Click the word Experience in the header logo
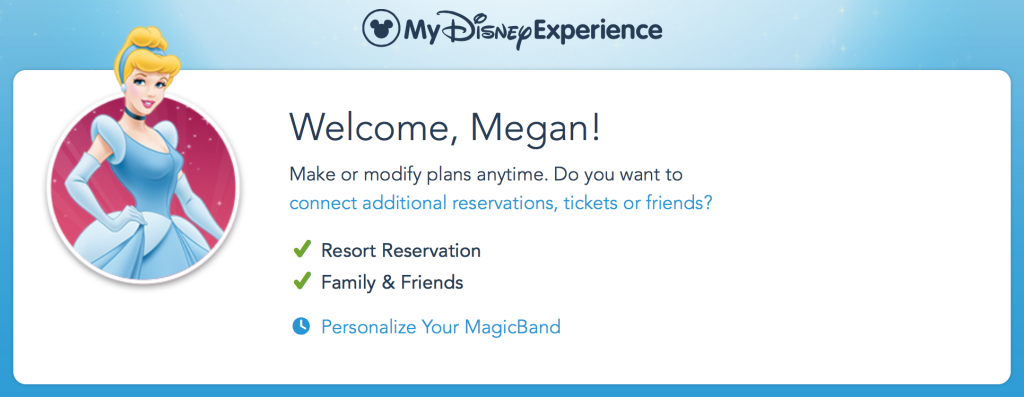Screen dimensions: 1024x397 [598, 31]
